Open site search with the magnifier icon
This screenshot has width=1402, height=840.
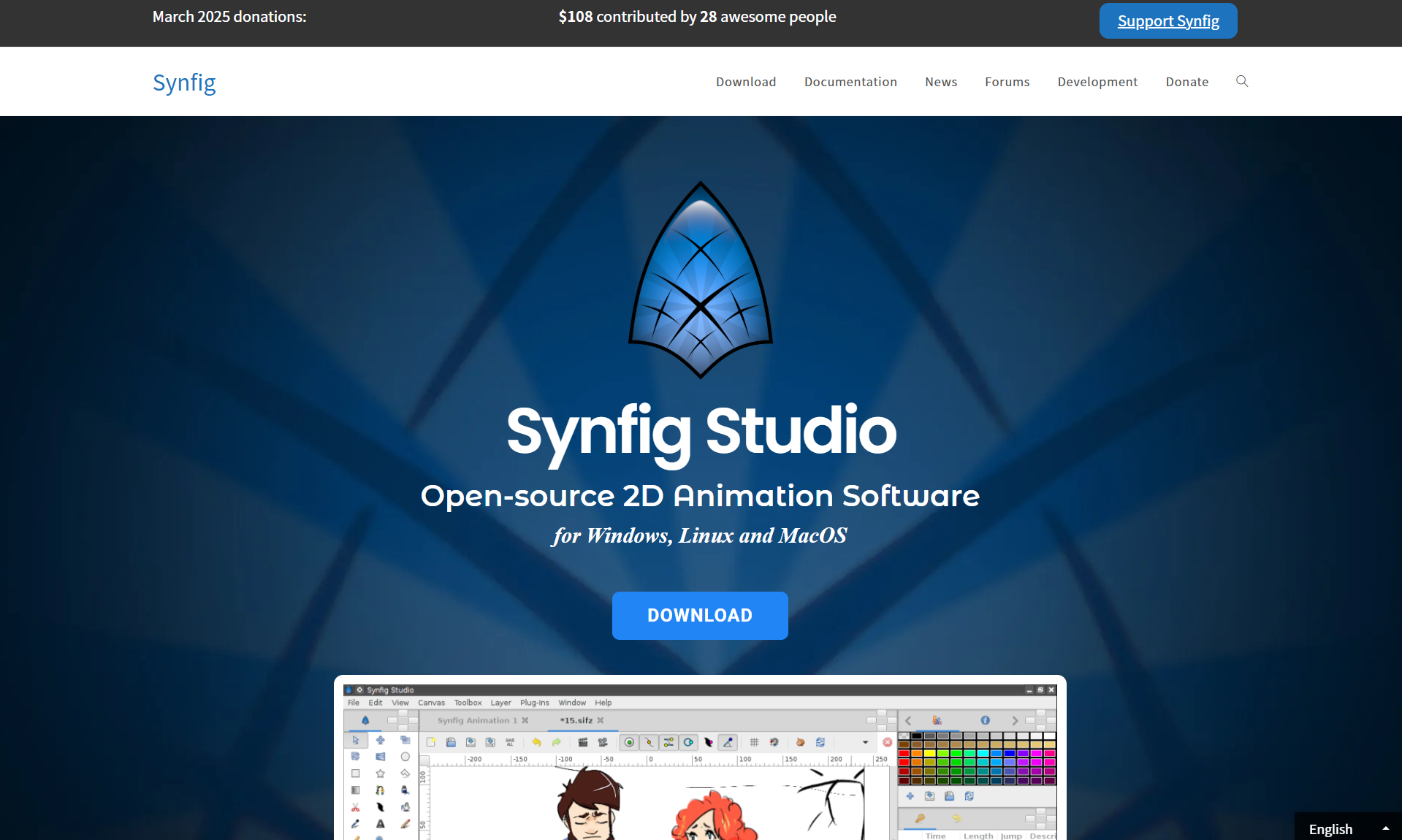1242,81
